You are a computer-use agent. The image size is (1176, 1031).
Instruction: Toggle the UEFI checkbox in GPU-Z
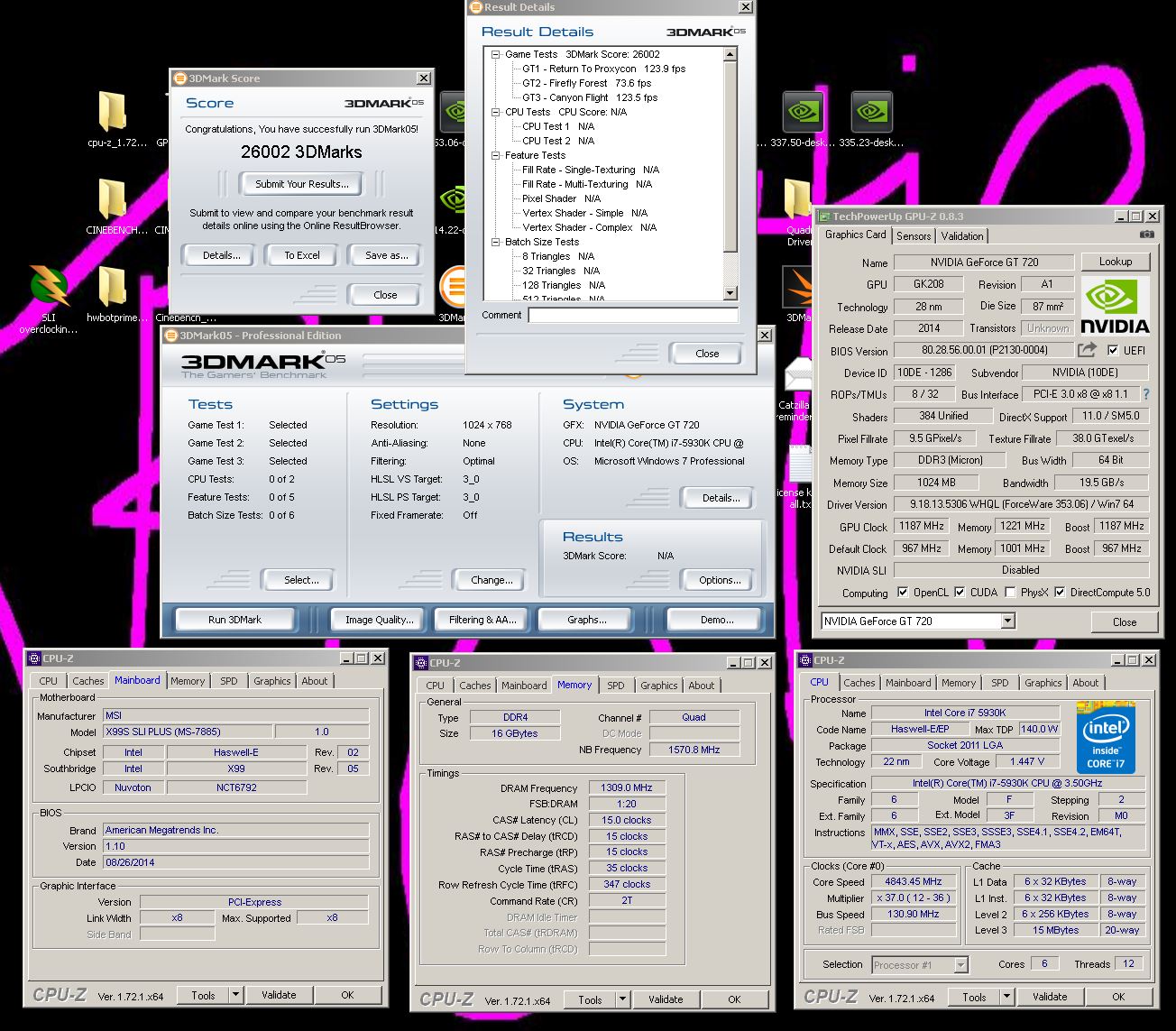pos(1114,350)
